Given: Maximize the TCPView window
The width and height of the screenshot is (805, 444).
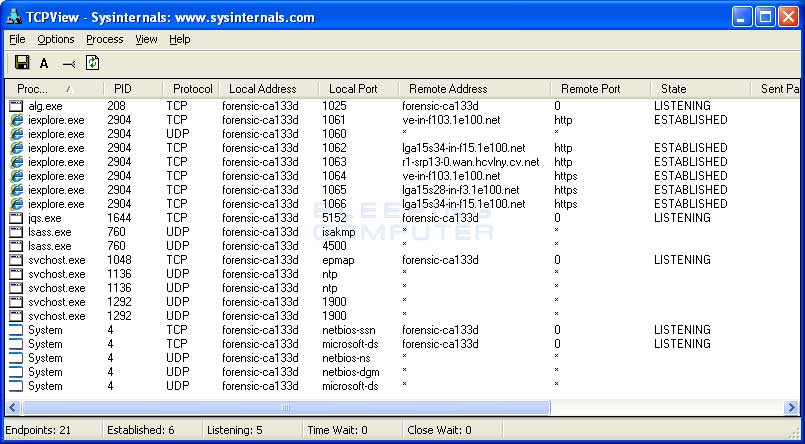Looking at the screenshot, I should (765, 17).
